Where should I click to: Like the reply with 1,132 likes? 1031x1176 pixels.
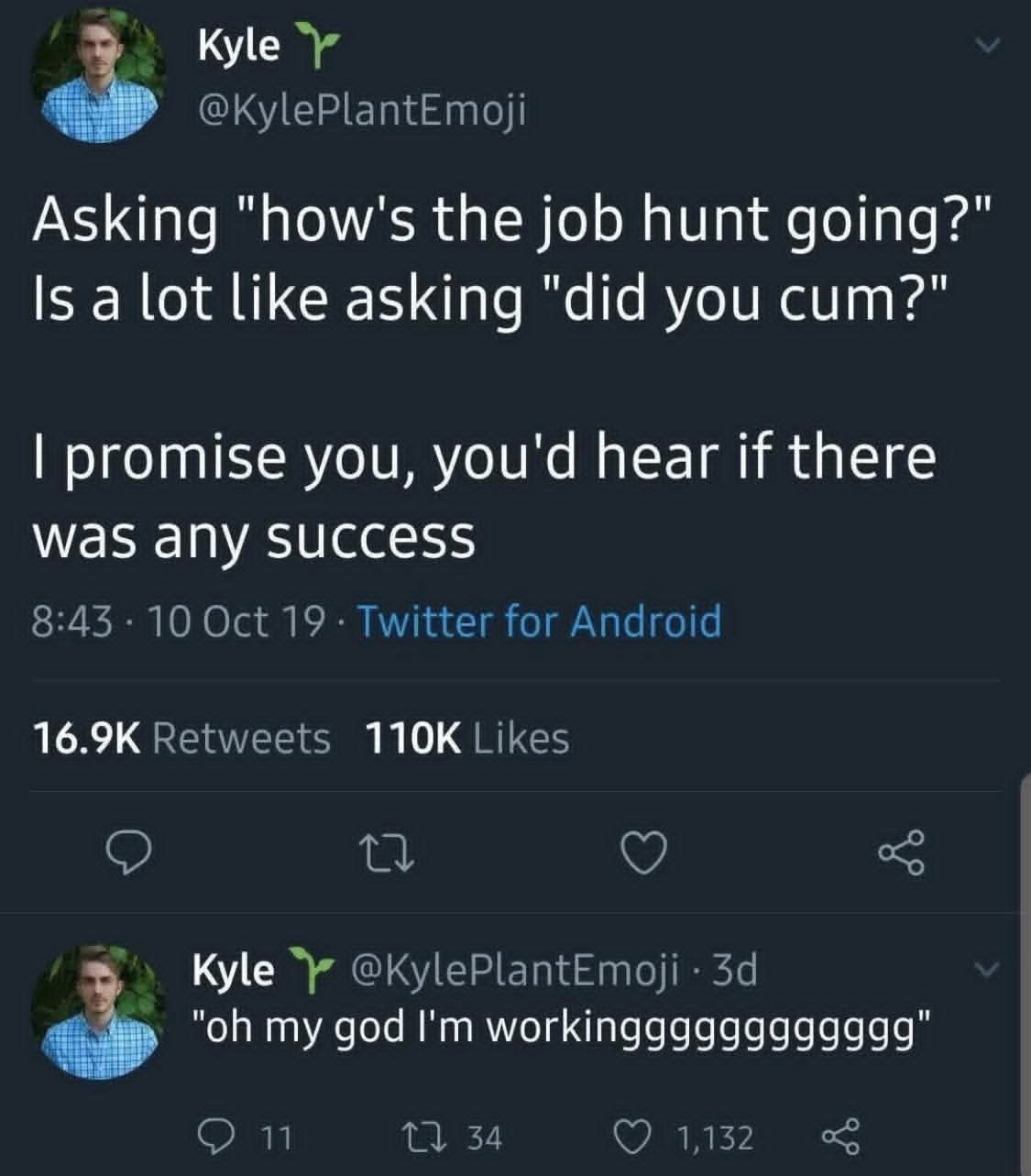tap(631, 1138)
